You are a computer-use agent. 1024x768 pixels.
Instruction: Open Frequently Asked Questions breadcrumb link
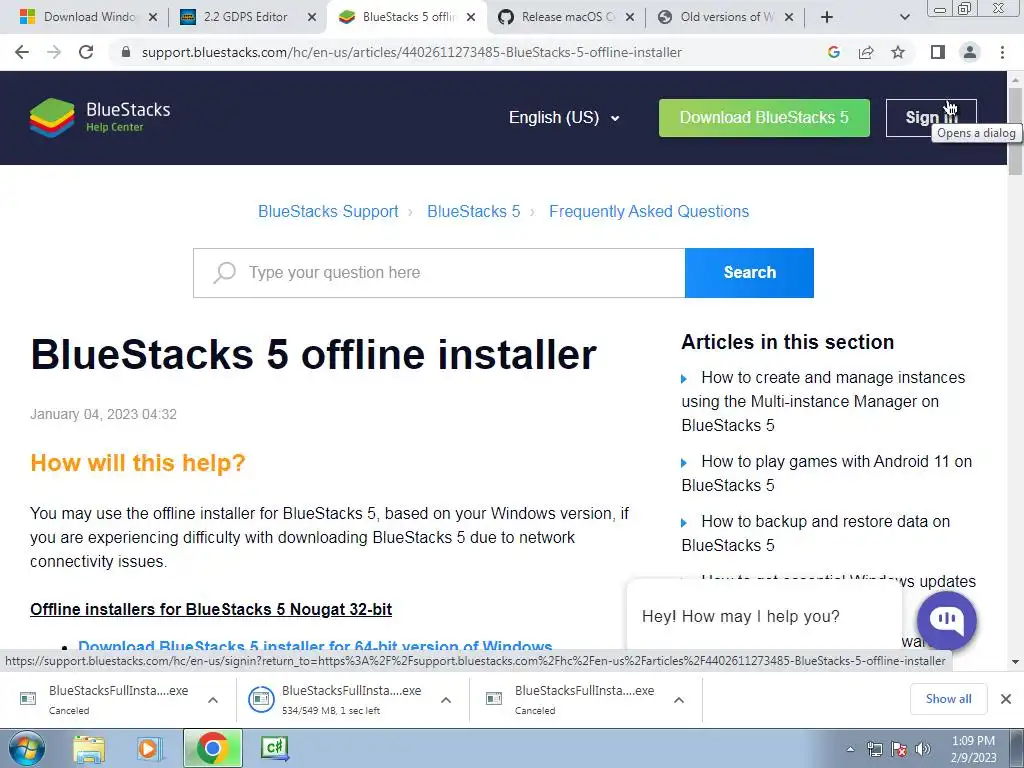tap(649, 212)
